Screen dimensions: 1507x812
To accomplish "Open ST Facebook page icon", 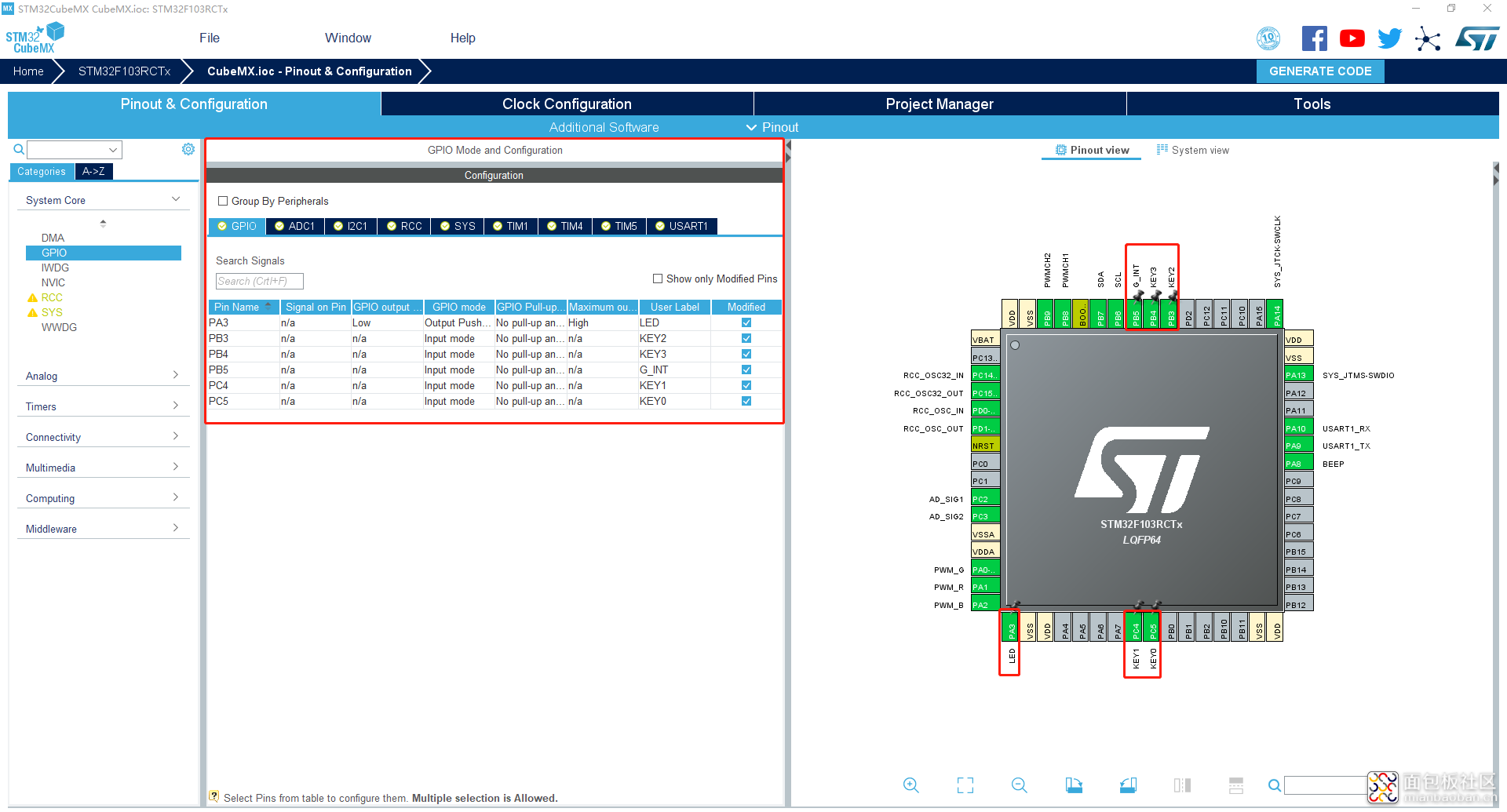I will [x=1315, y=38].
